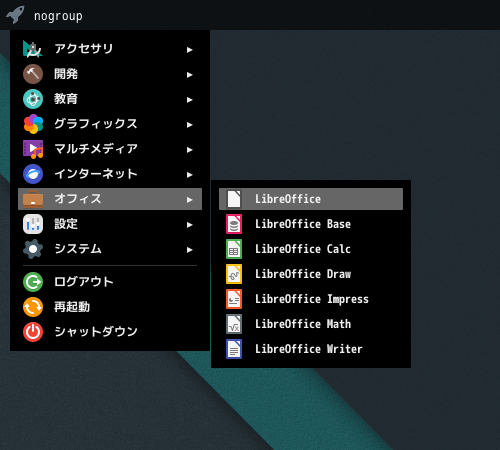Click the sliders icon for 設定
500x450 pixels.
(x=33, y=224)
